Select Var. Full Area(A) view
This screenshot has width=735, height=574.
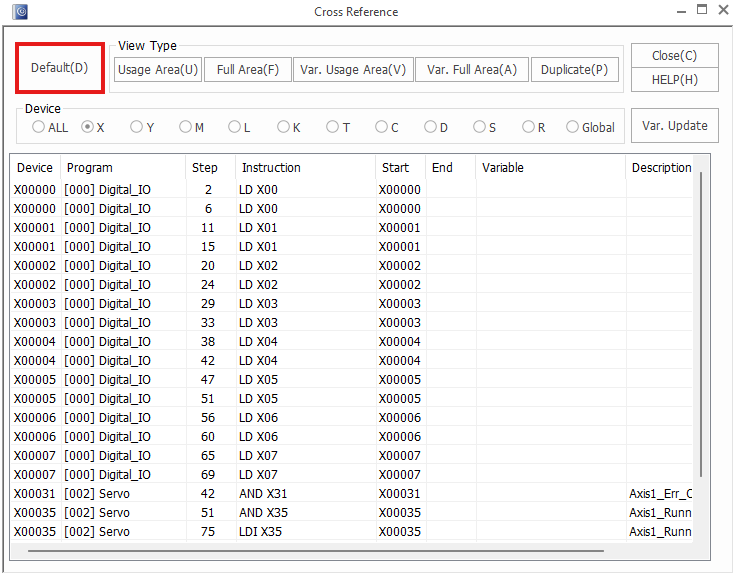[x=471, y=70]
